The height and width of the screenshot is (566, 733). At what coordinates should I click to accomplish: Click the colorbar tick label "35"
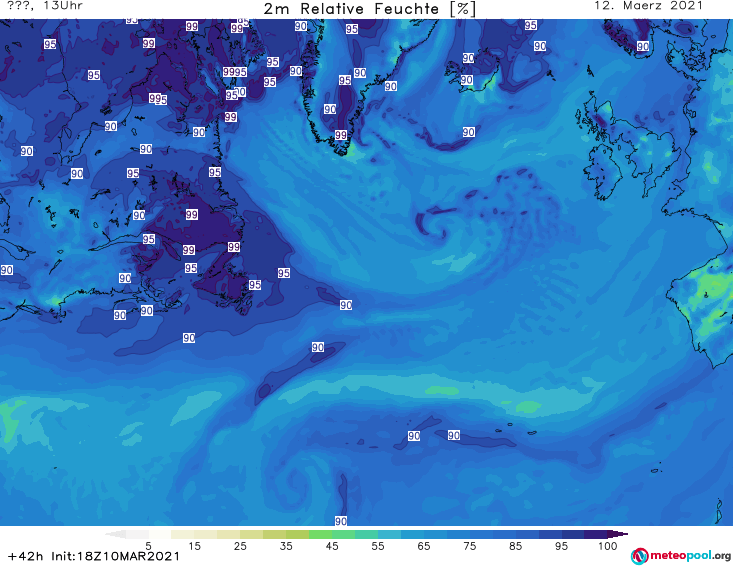tap(286, 546)
